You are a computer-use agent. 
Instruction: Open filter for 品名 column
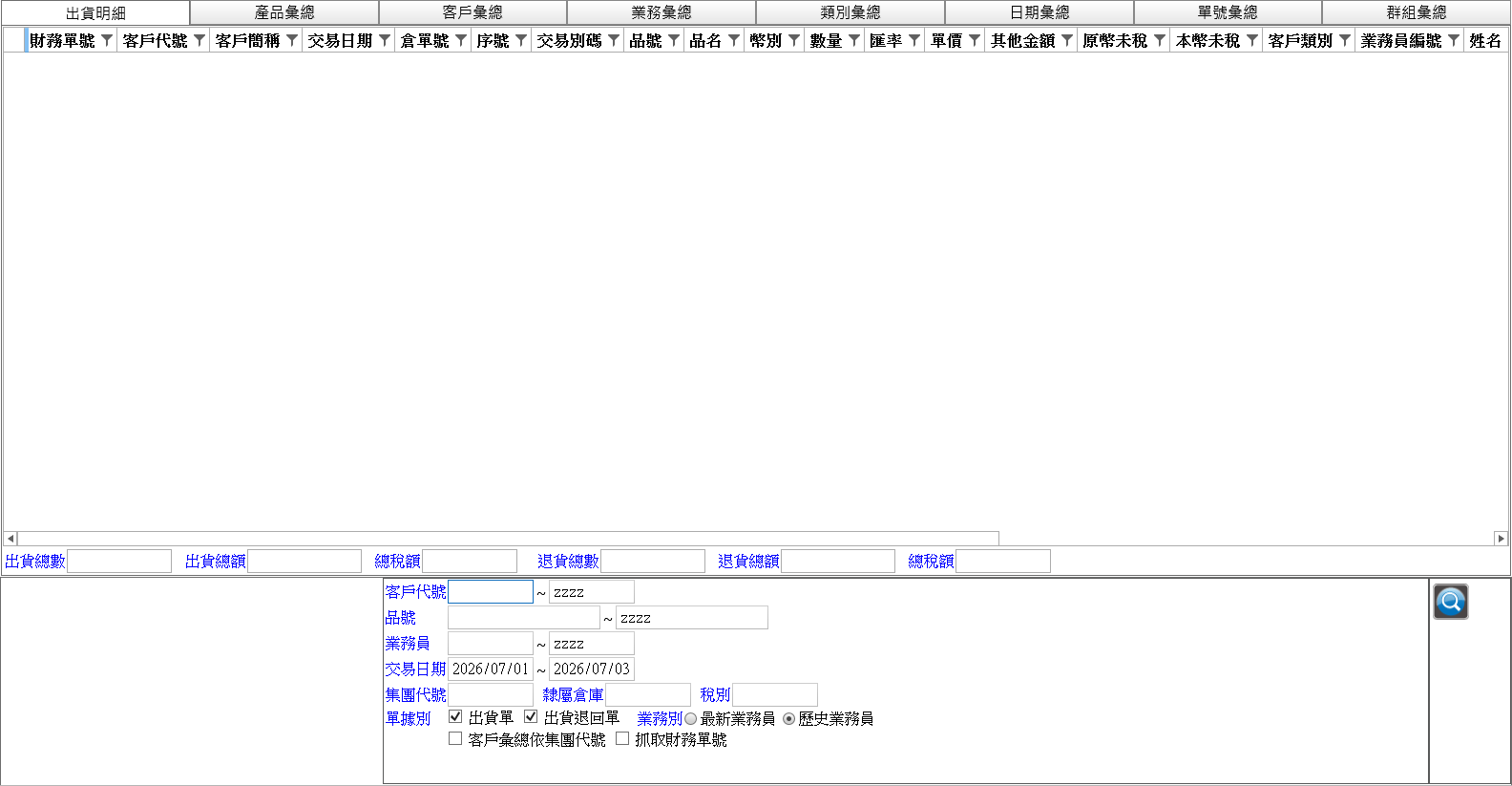click(x=734, y=40)
